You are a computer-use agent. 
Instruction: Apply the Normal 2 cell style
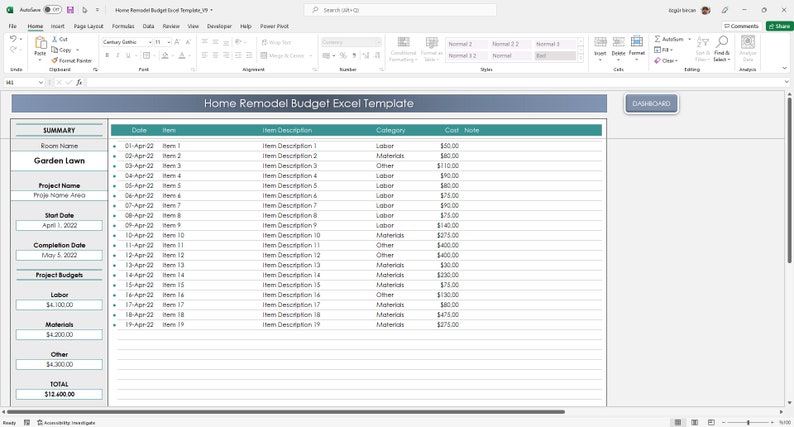(466, 44)
